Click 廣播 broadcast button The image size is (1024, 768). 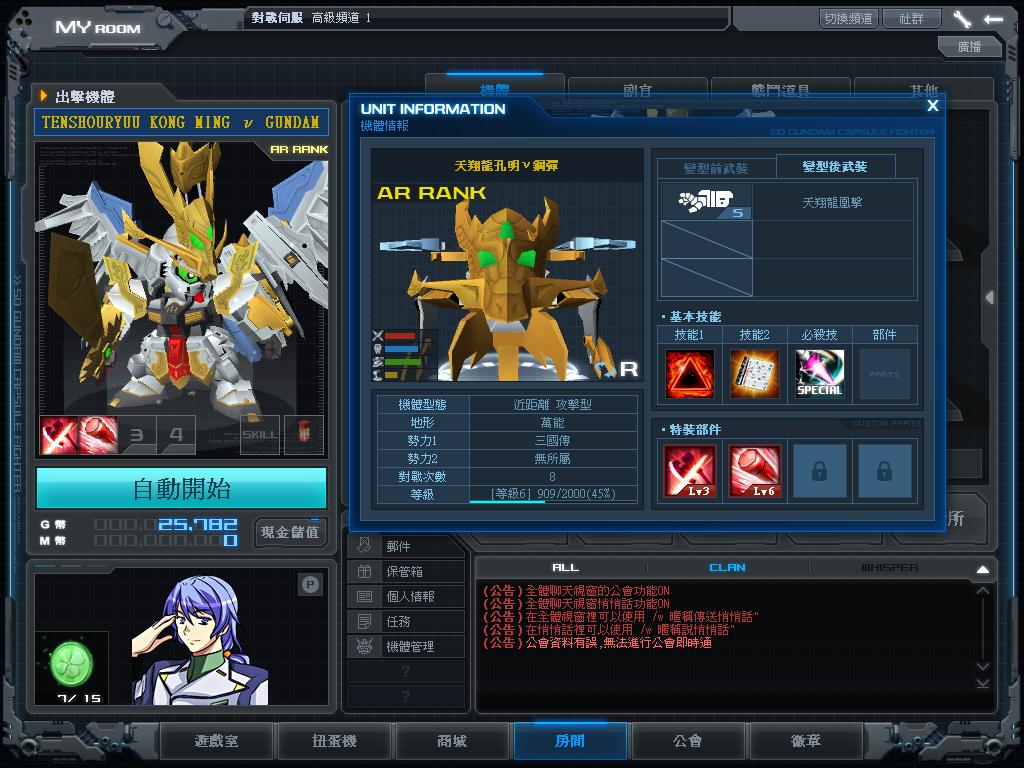pyautogui.click(x=970, y=46)
